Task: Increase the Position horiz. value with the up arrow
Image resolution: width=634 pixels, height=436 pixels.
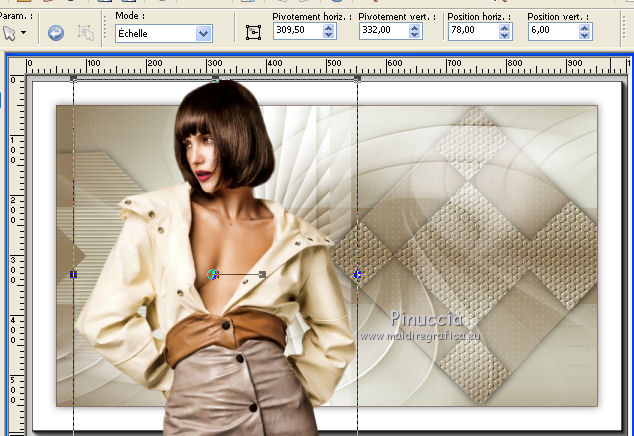Action: 504,28
